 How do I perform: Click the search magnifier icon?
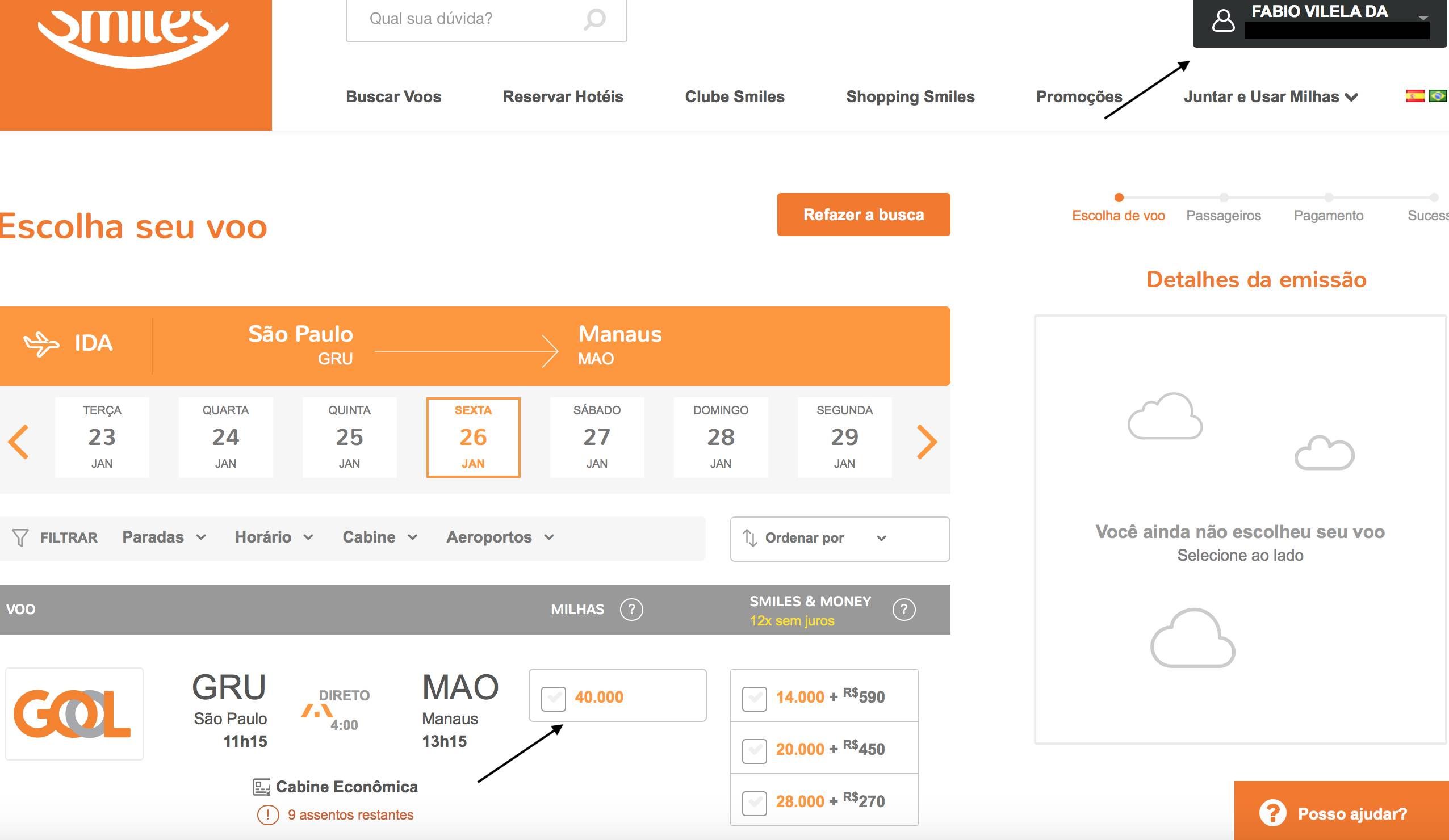(x=595, y=19)
